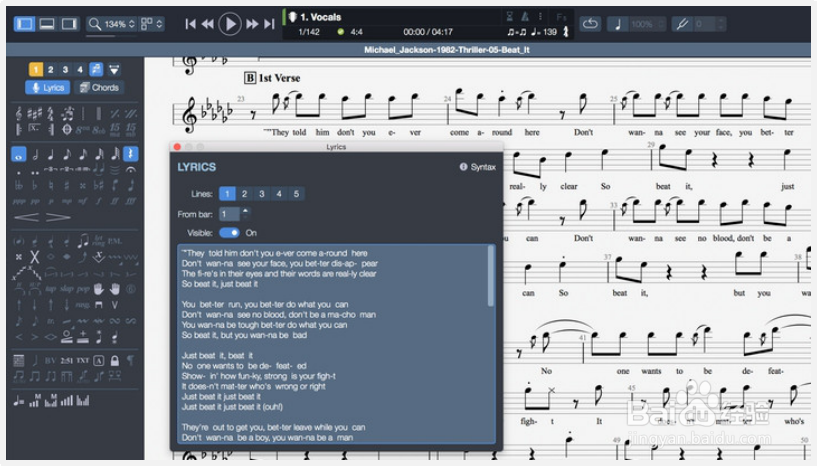
Task: Toggle the design mode icon
Action: pos(114,69)
